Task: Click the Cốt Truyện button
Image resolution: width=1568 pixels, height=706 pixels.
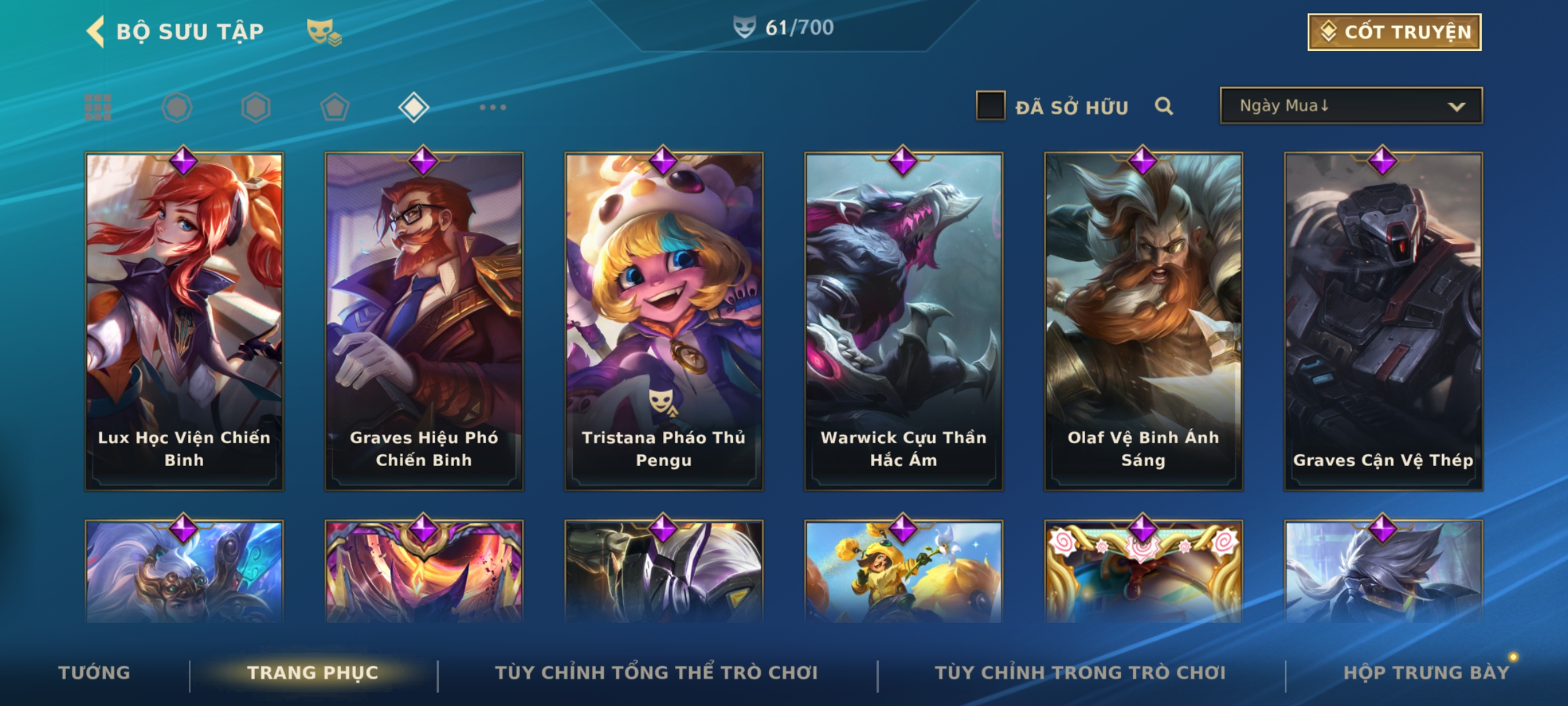Action: (1394, 32)
